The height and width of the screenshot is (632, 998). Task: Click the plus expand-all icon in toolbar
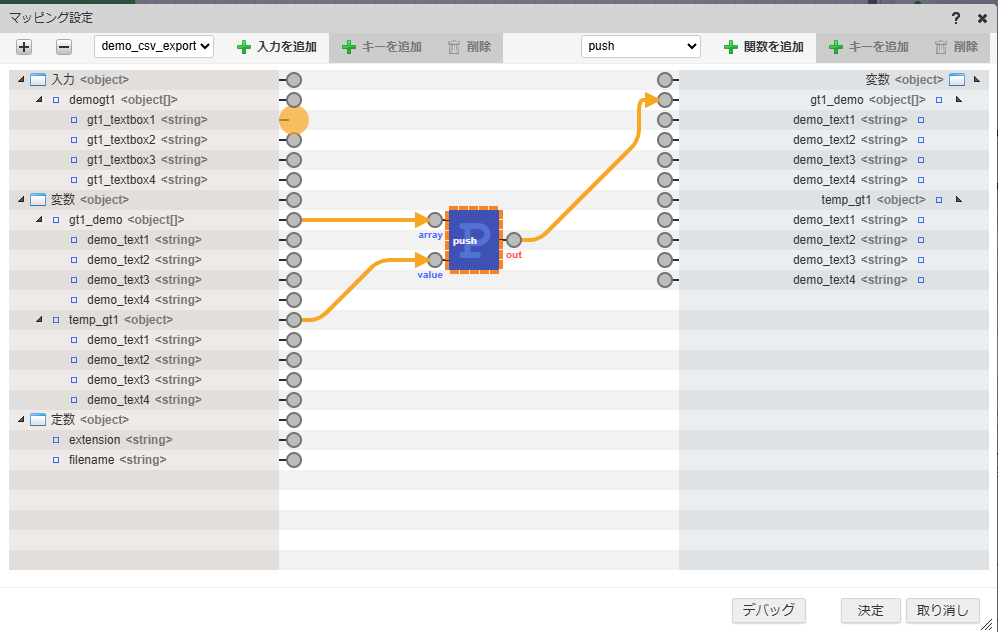(24, 47)
